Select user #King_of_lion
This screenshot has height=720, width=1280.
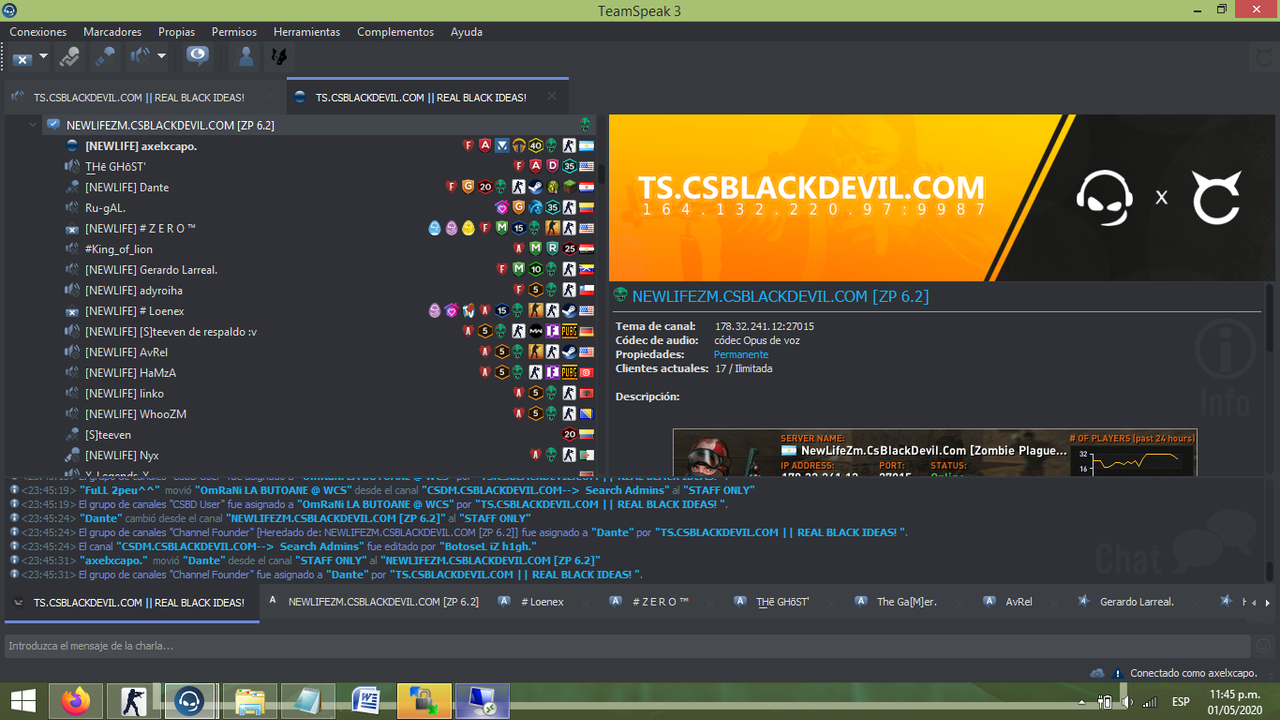click(119, 249)
